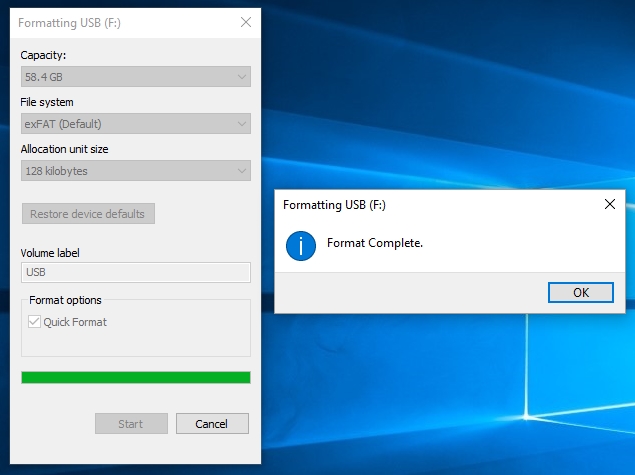Close the Formatting USB (F:) format window
This screenshot has width=635, height=475.
[x=246, y=22]
